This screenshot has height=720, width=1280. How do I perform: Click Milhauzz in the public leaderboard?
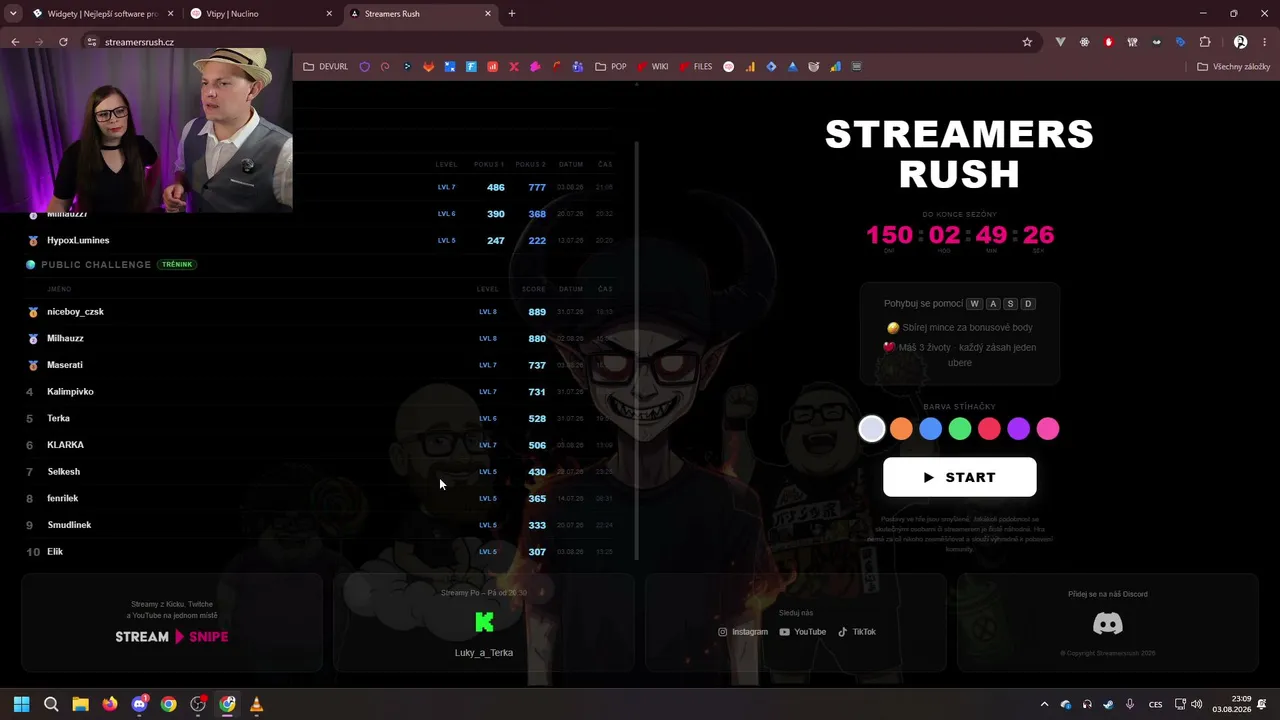(65, 339)
